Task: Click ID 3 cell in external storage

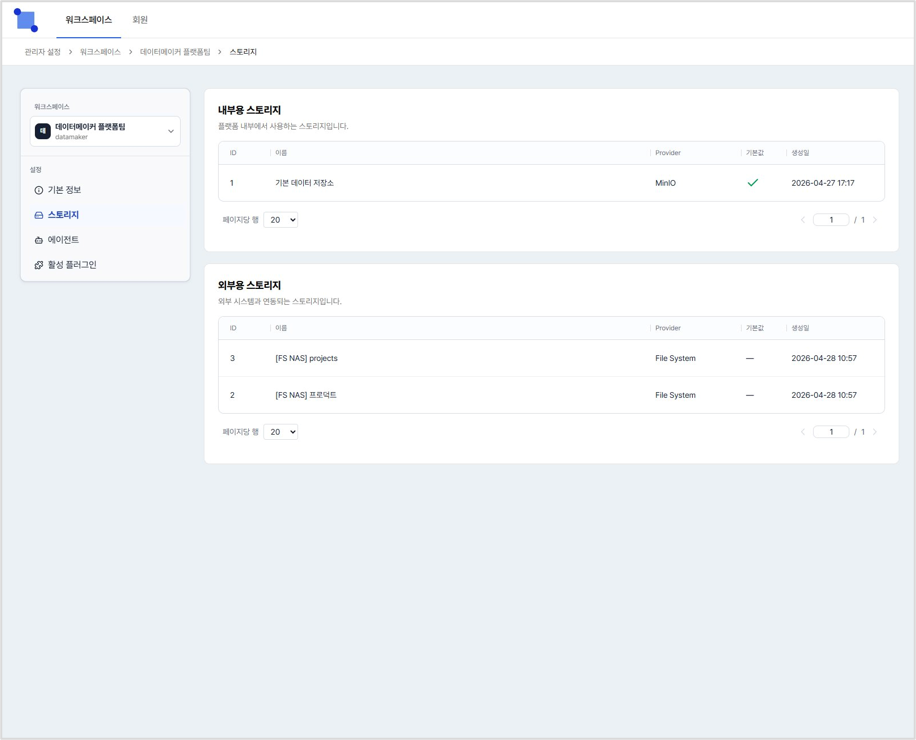Action: pyautogui.click(x=233, y=359)
